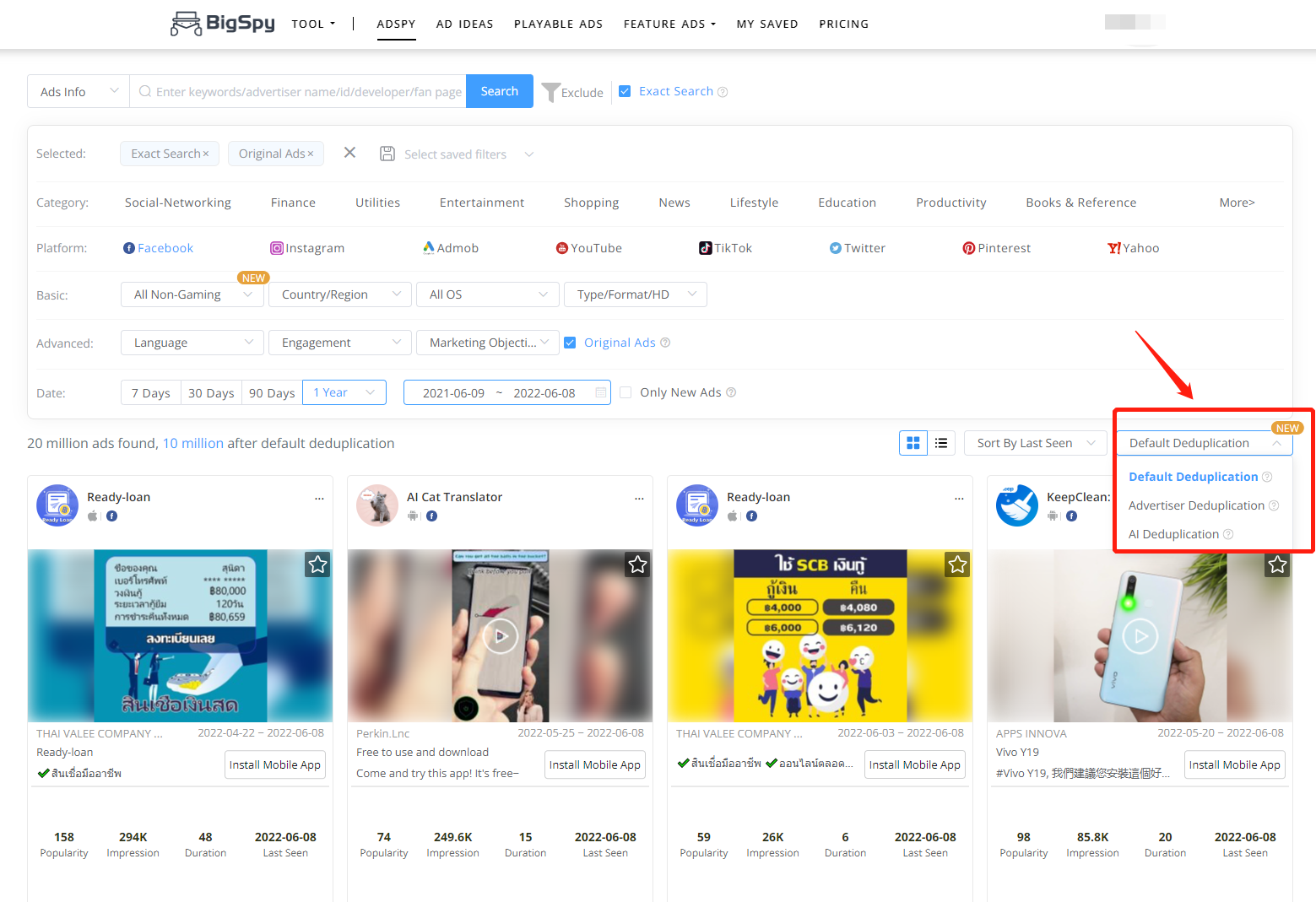Enable the Exact Search checkbox
Screen dimensions: 1316x902
(625, 90)
